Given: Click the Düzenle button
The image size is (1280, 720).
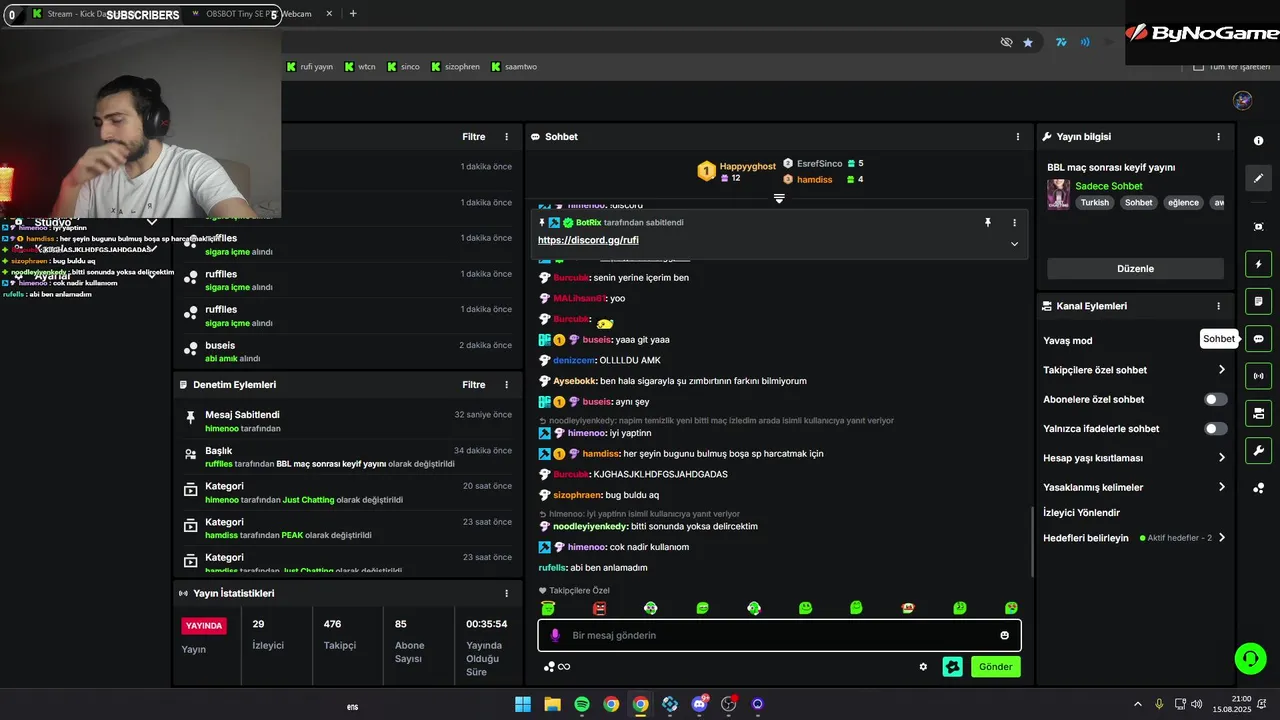Looking at the screenshot, I should (x=1135, y=269).
